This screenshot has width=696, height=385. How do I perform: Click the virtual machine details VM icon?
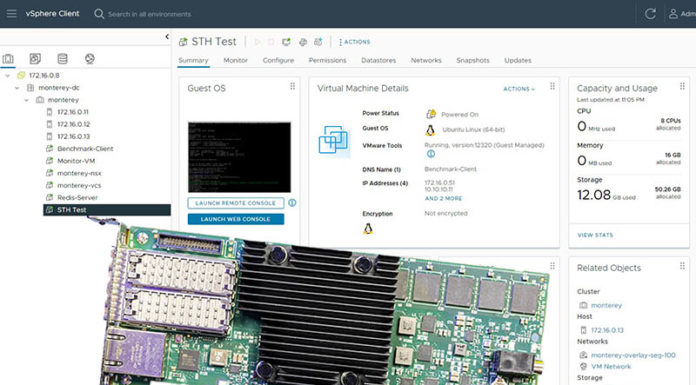[x=334, y=140]
